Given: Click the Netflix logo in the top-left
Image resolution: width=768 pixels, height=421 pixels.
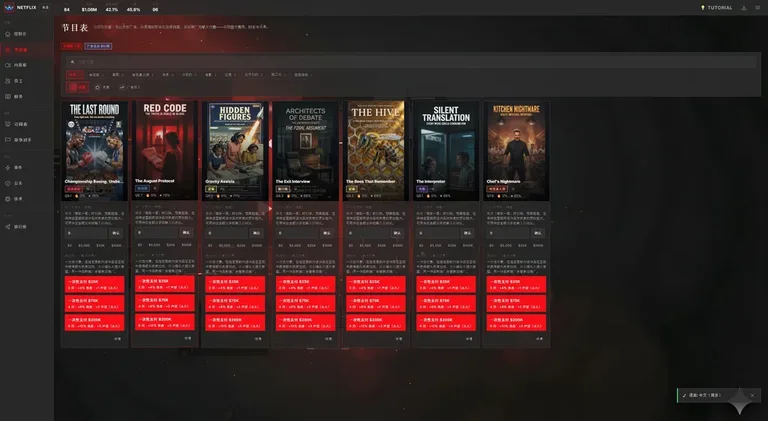Looking at the screenshot, I should (x=9, y=7).
